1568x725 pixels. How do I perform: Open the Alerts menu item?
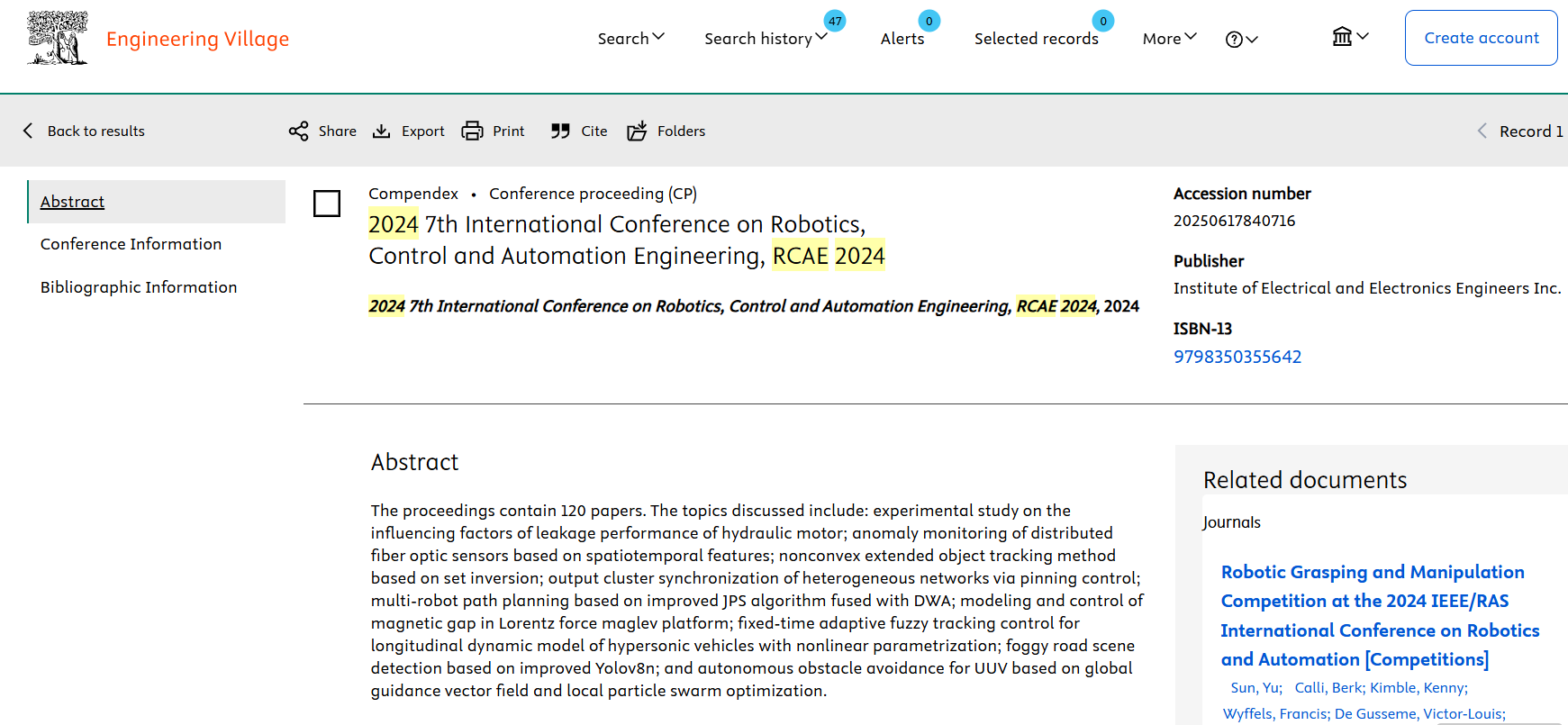pyautogui.click(x=902, y=38)
